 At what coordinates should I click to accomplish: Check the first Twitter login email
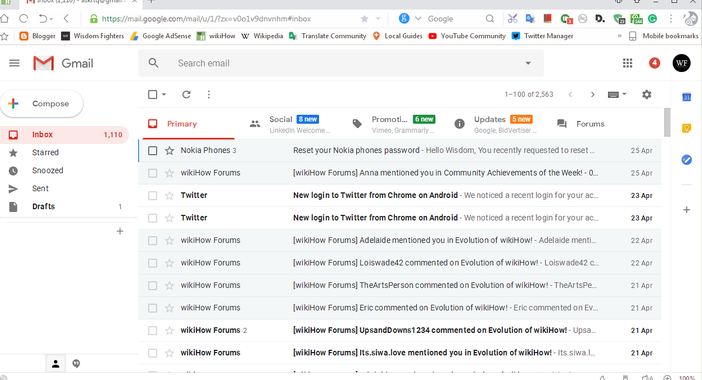pos(153,196)
